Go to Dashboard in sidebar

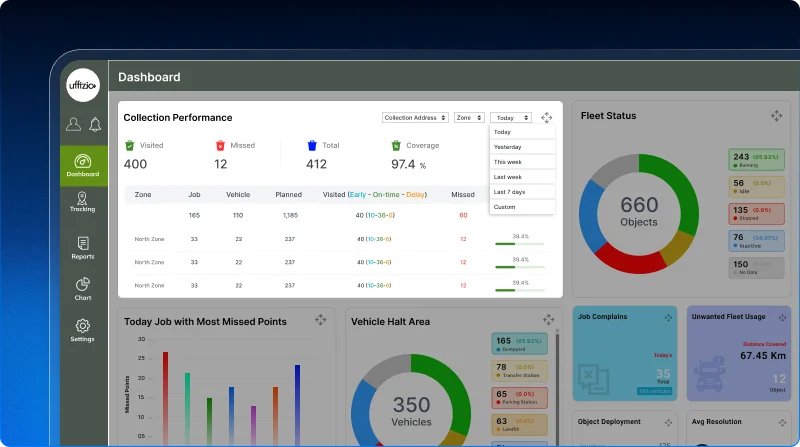tap(83, 166)
